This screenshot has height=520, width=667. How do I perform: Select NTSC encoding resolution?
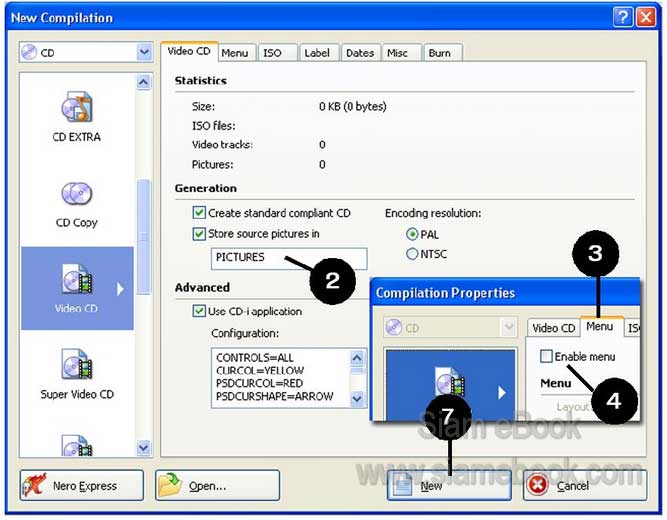coord(412,254)
